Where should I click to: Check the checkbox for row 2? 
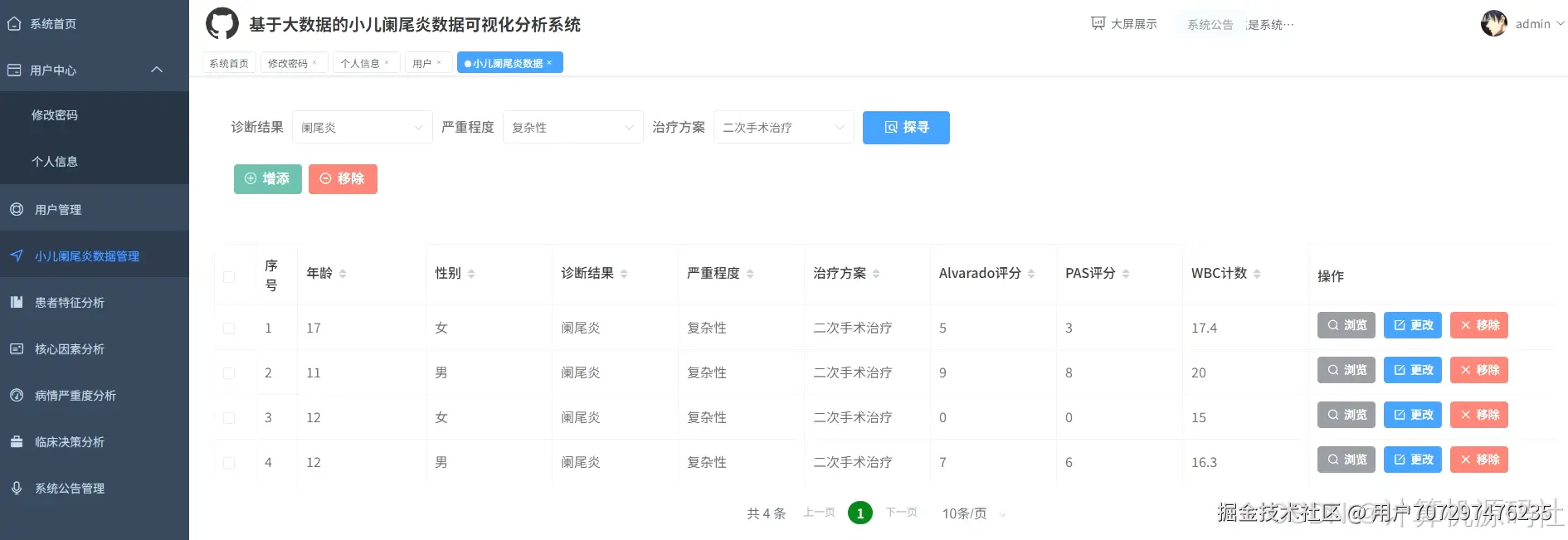click(229, 373)
